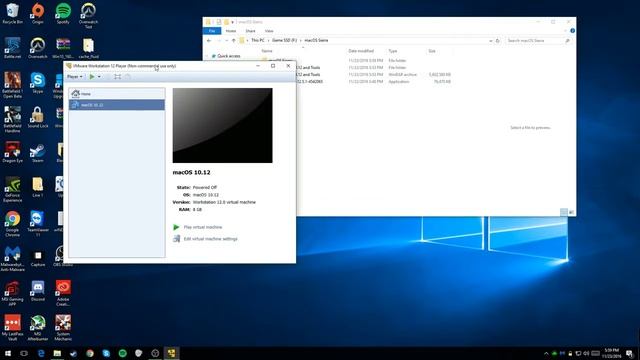Click Edit virtual machine settings link
640x360 pixels.
(210, 239)
